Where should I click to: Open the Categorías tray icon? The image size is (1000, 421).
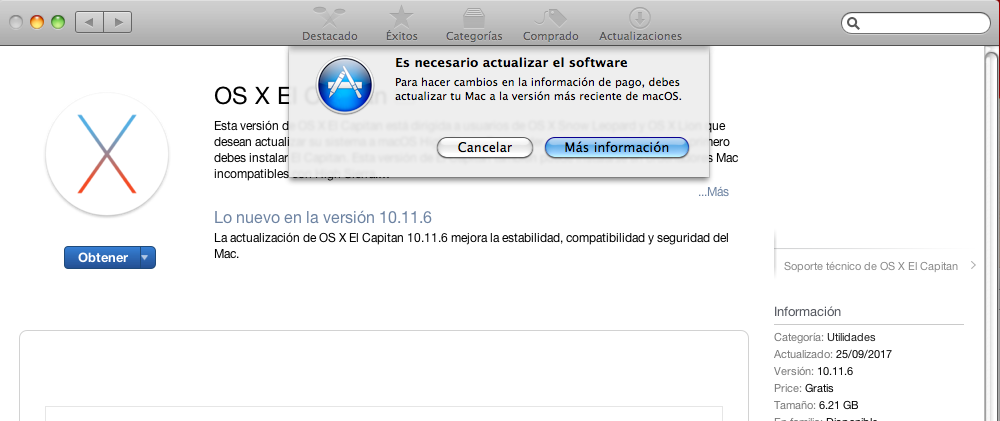click(x=474, y=17)
